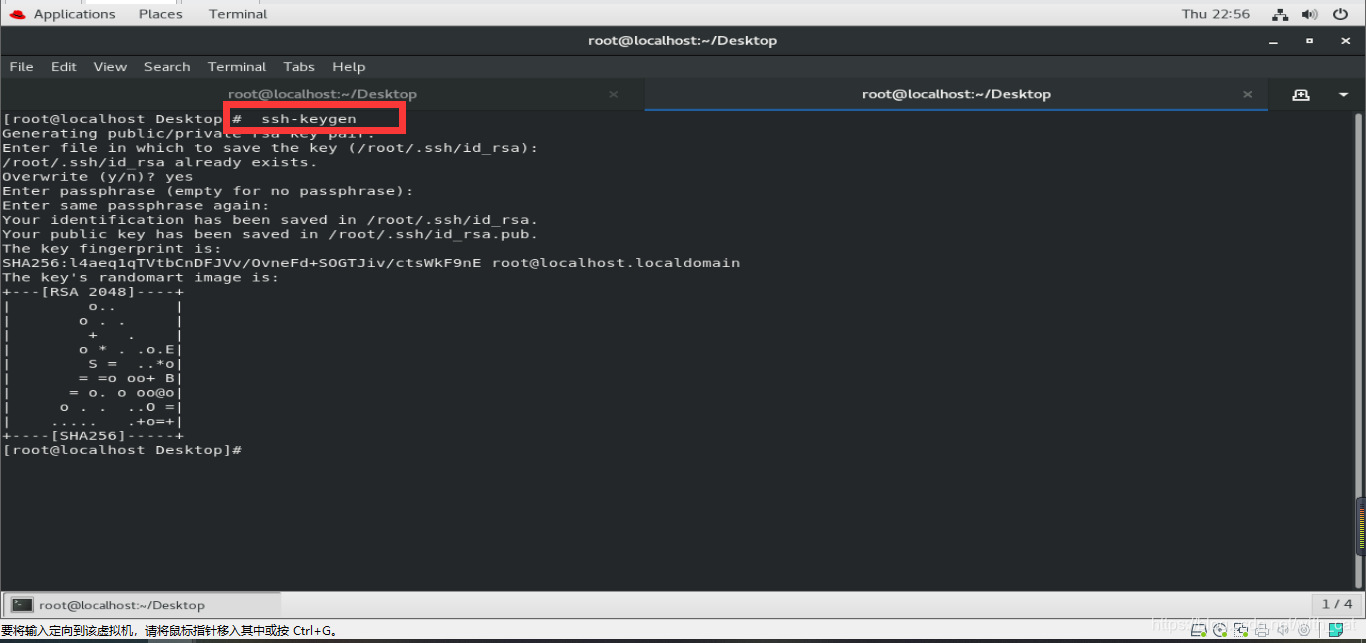This screenshot has width=1366, height=643.
Task: Click the 'Your public key has been saved' line
Action: click(x=270, y=234)
